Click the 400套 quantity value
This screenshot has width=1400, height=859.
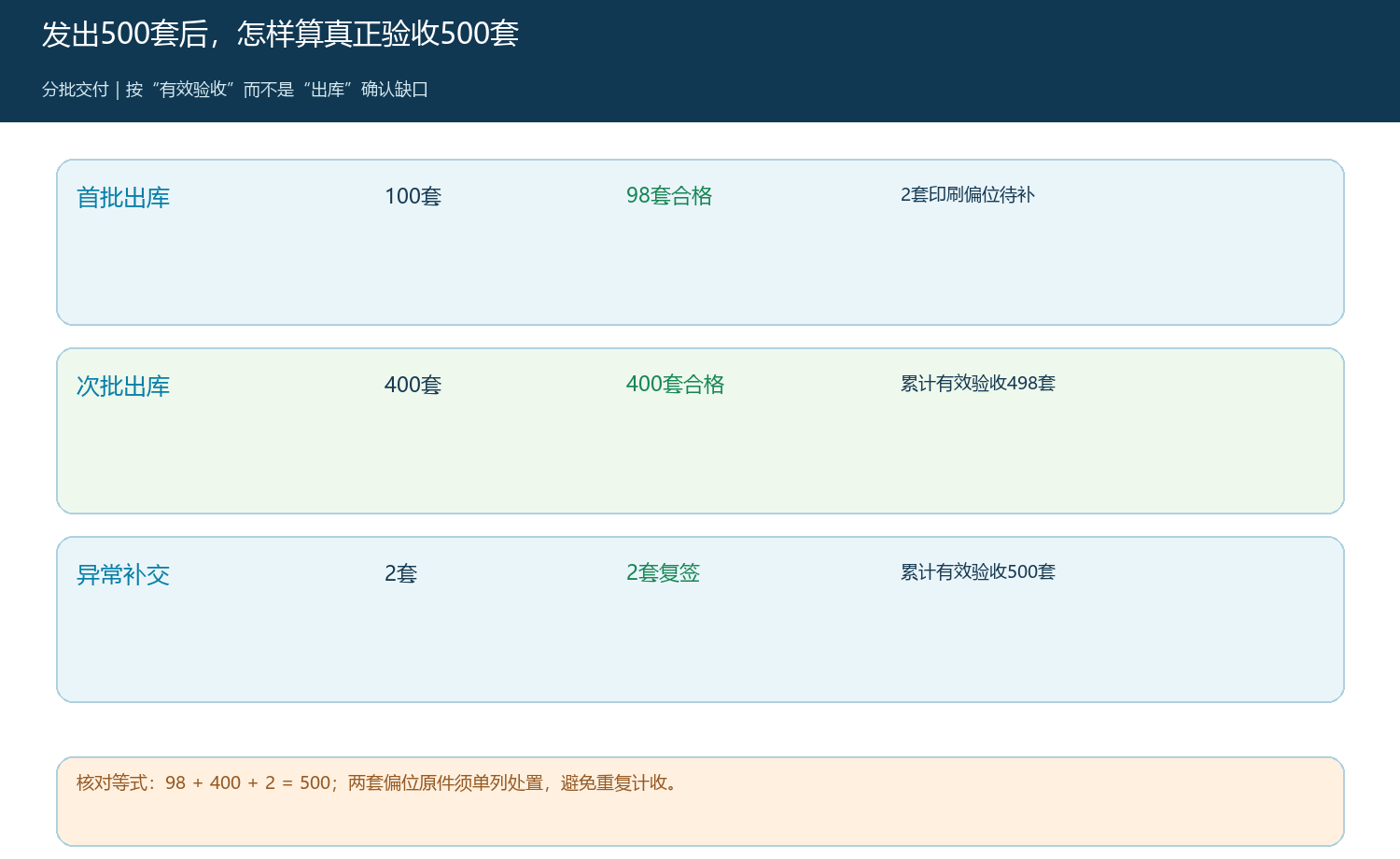(413, 385)
